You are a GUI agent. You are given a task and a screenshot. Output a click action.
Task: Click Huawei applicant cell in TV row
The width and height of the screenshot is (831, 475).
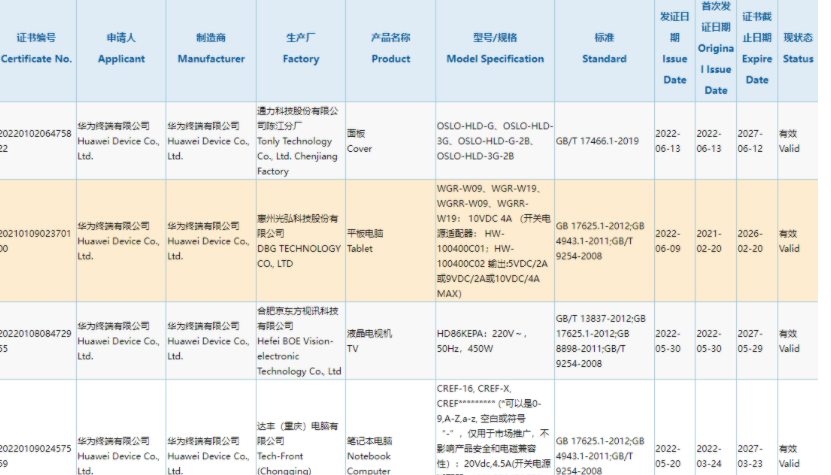(121, 341)
